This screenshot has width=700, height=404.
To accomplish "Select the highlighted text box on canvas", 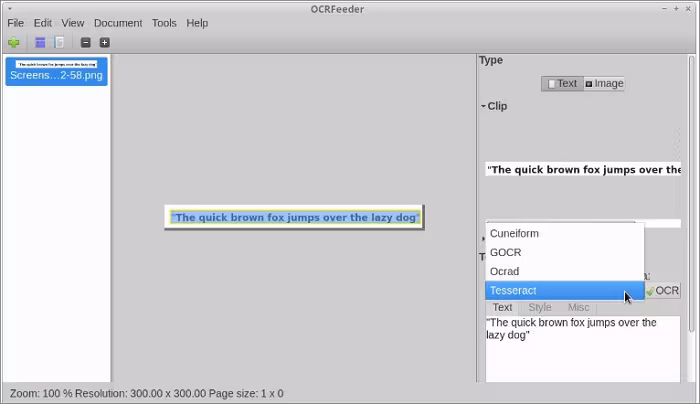I will (x=295, y=217).
